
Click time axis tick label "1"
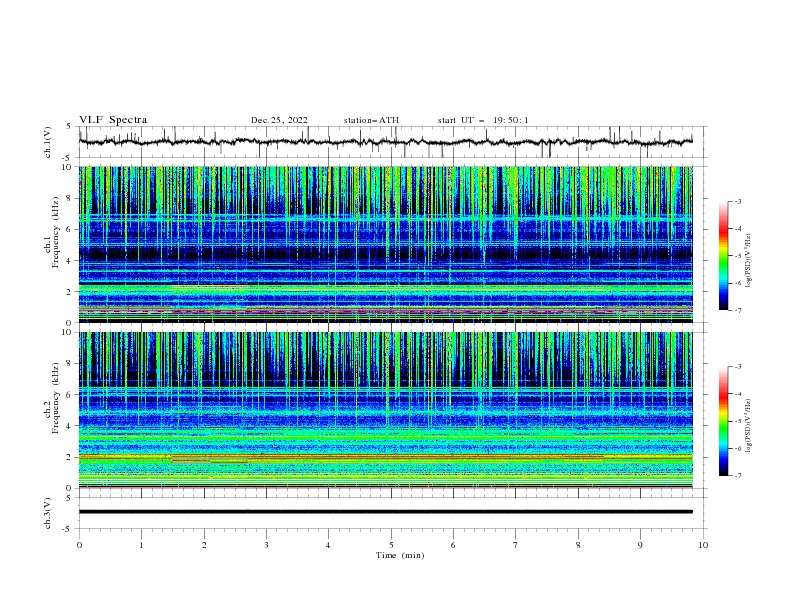tap(141, 545)
